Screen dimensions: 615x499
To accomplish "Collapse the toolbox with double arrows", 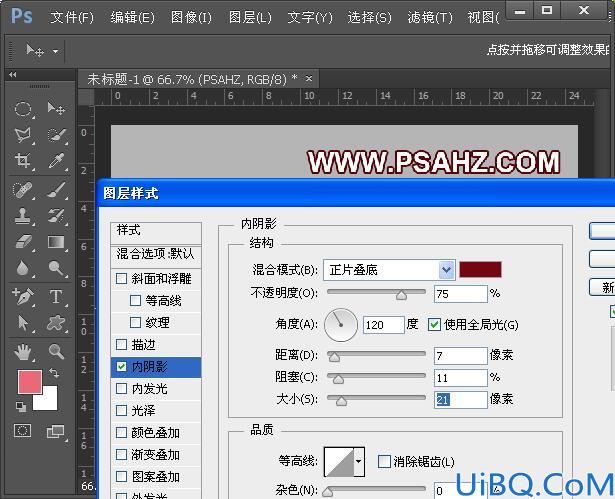I will [13, 74].
